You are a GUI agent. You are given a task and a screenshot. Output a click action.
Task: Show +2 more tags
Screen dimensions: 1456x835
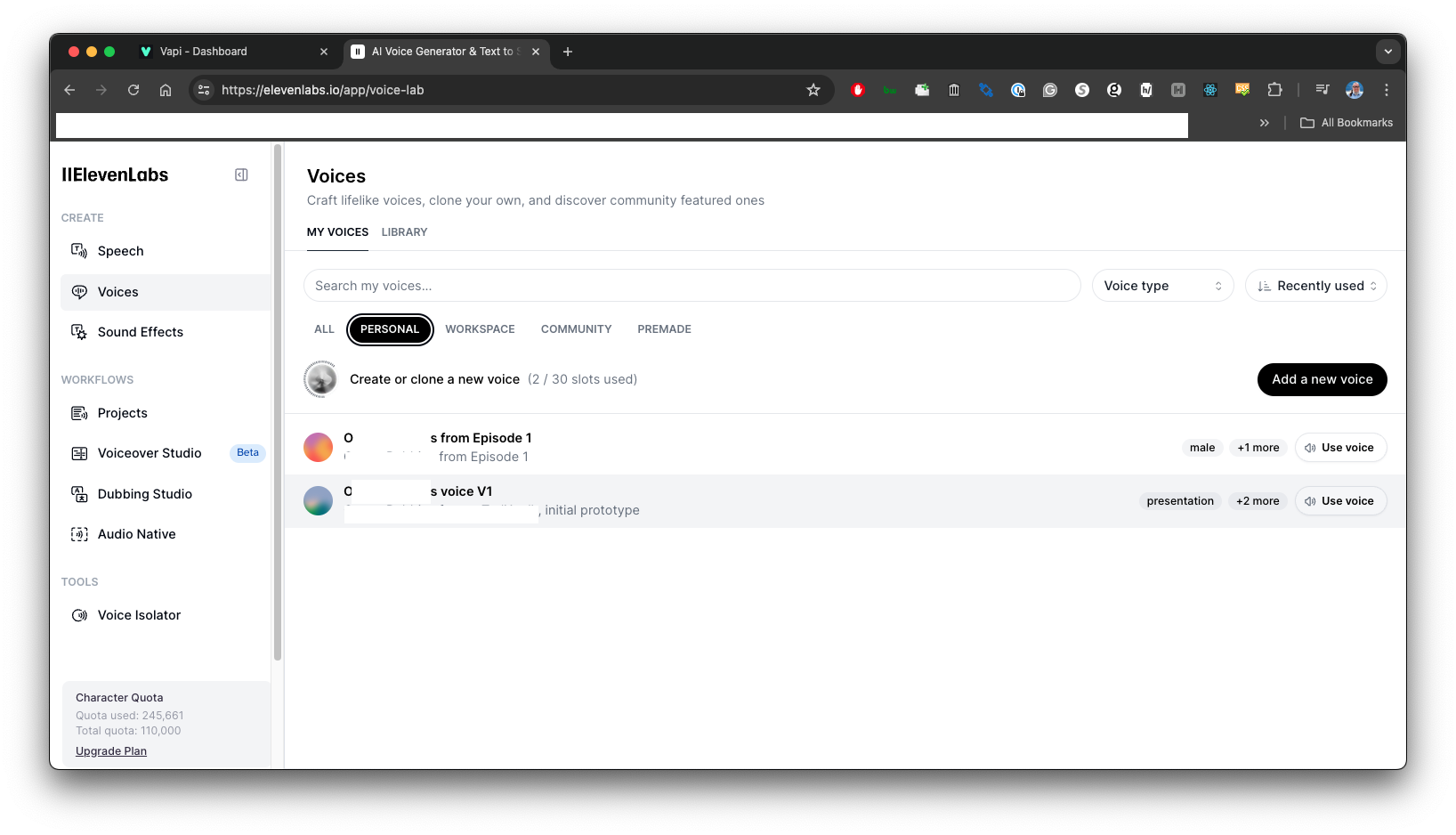[x=1258, y=501]
